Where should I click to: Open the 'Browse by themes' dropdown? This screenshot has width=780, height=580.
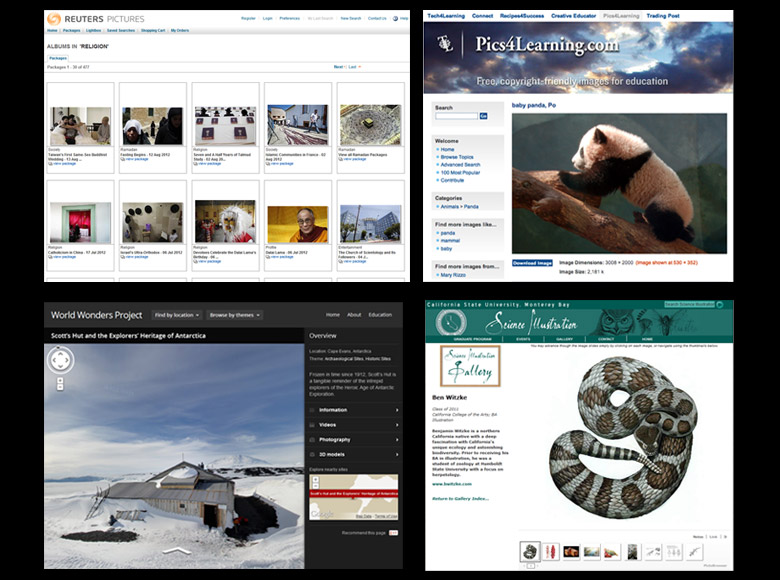point(236,315)
